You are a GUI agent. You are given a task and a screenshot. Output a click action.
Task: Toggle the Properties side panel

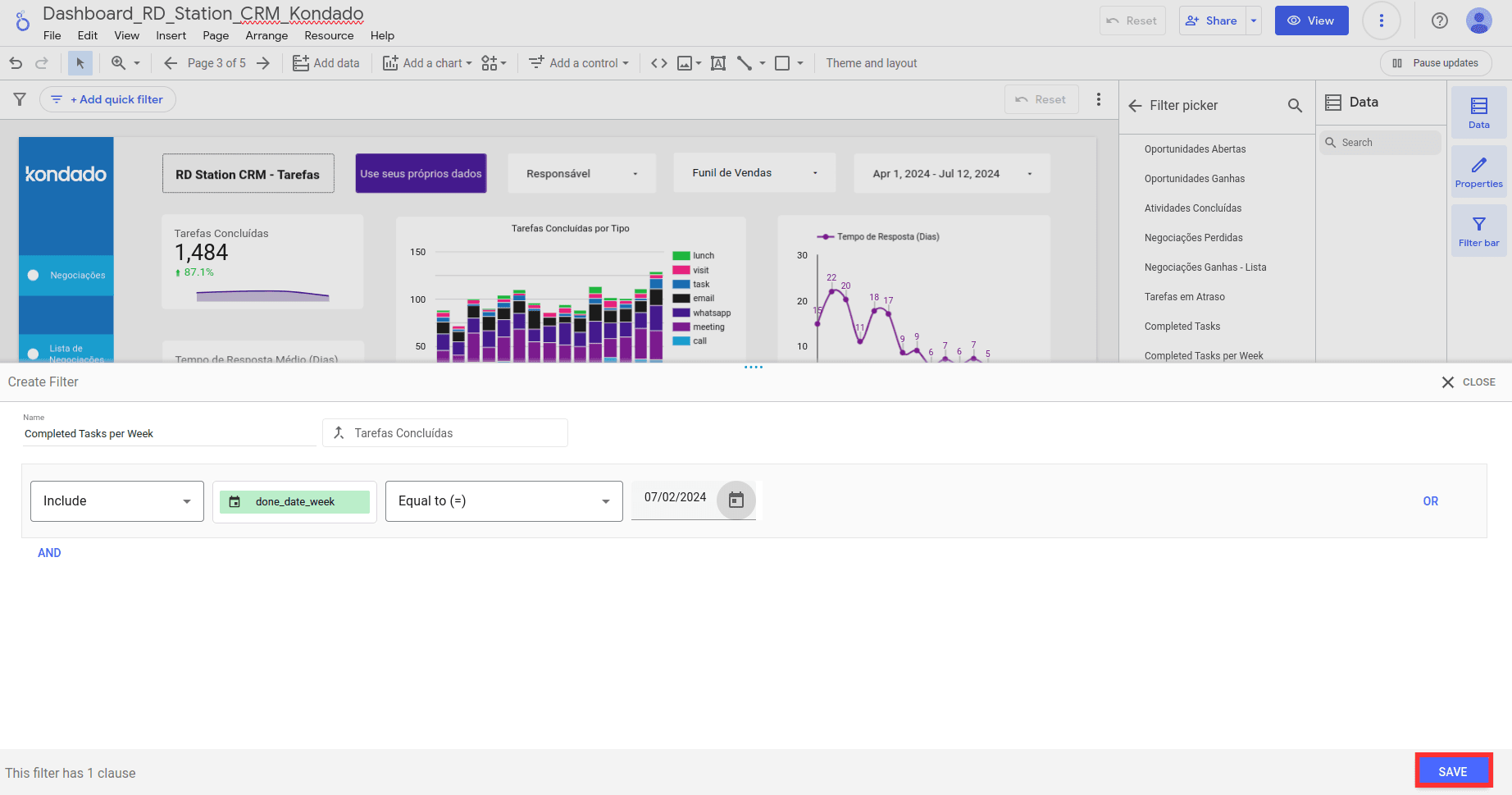pos(1478,172)
